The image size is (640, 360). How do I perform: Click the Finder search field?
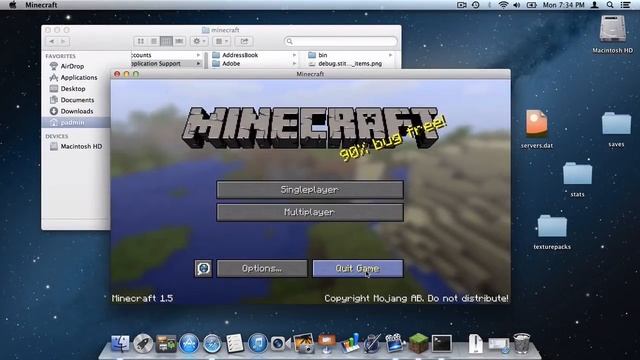(x=341, y=41)
